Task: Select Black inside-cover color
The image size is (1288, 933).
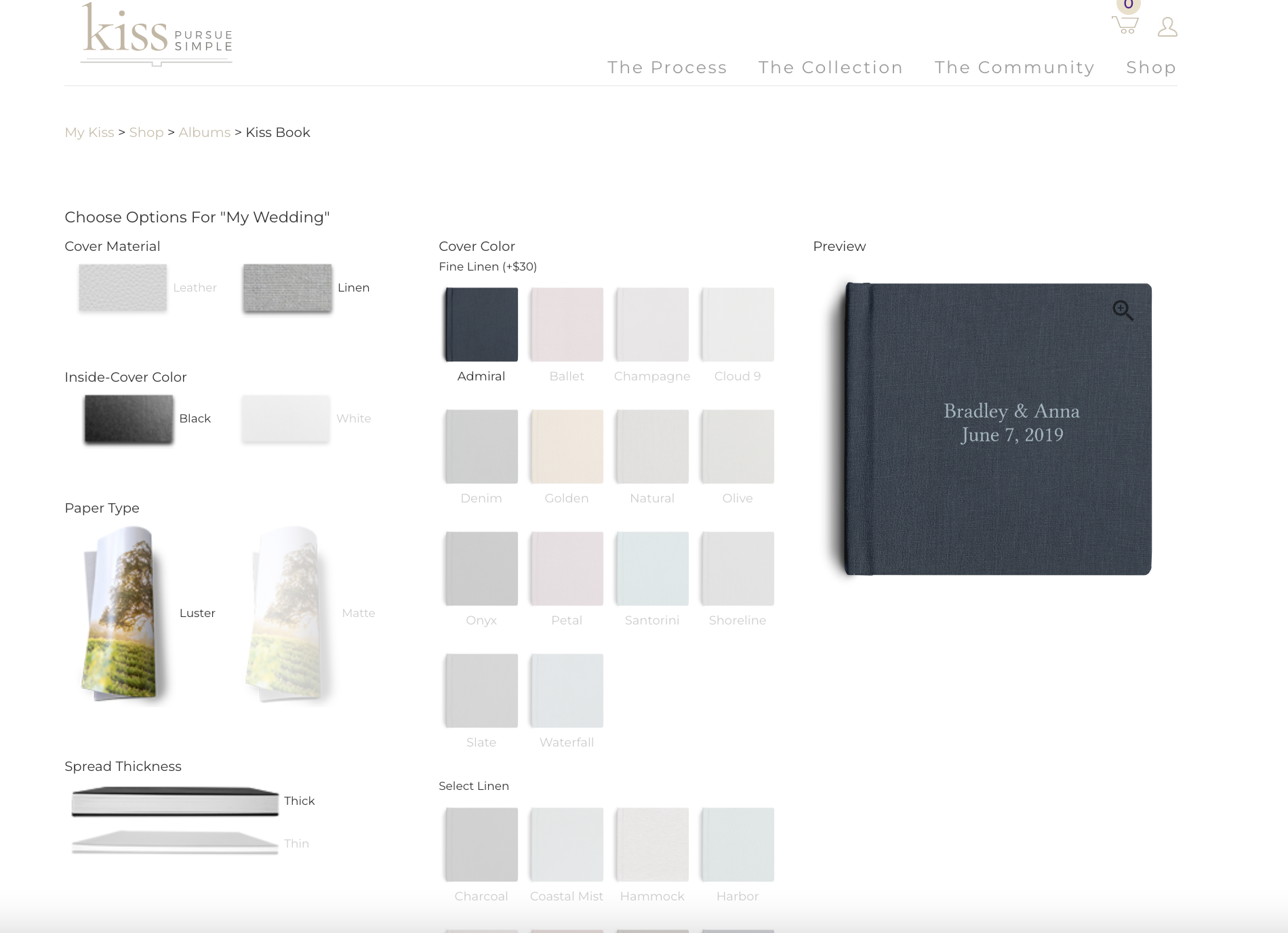Action: coord(128,419)
